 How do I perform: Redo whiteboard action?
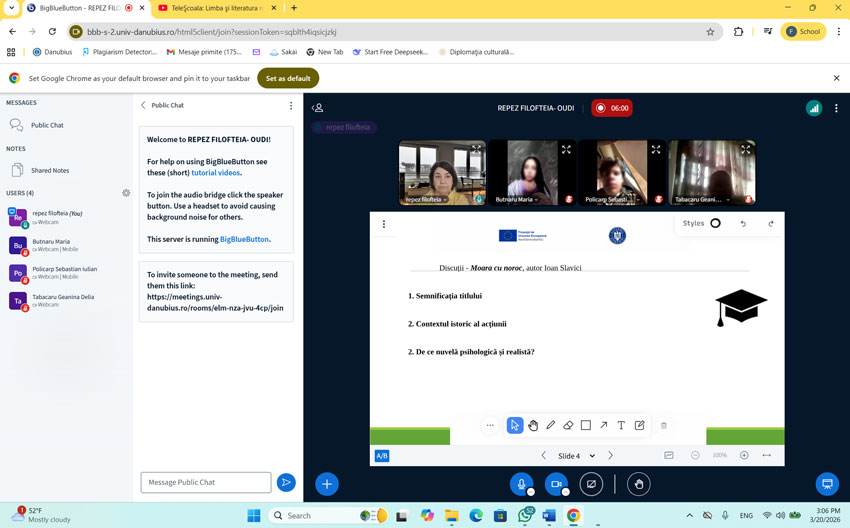771,223
